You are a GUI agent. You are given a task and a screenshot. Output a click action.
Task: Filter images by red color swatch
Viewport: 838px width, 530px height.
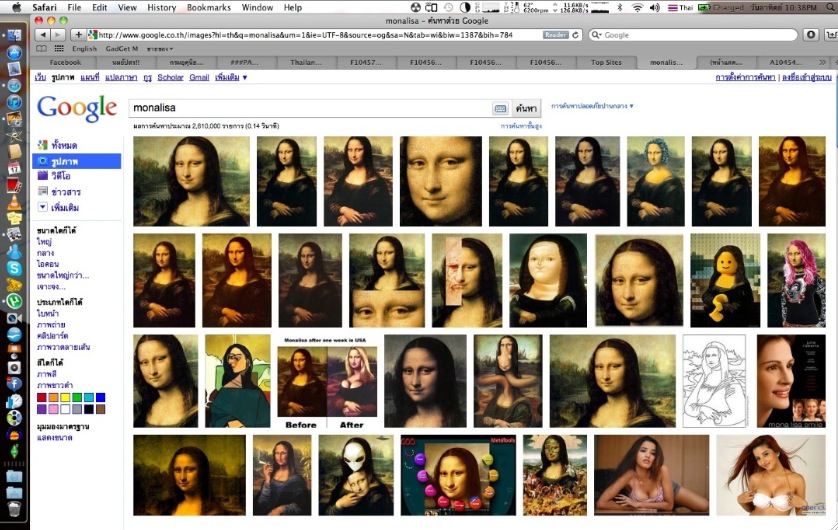click(42, 398)
